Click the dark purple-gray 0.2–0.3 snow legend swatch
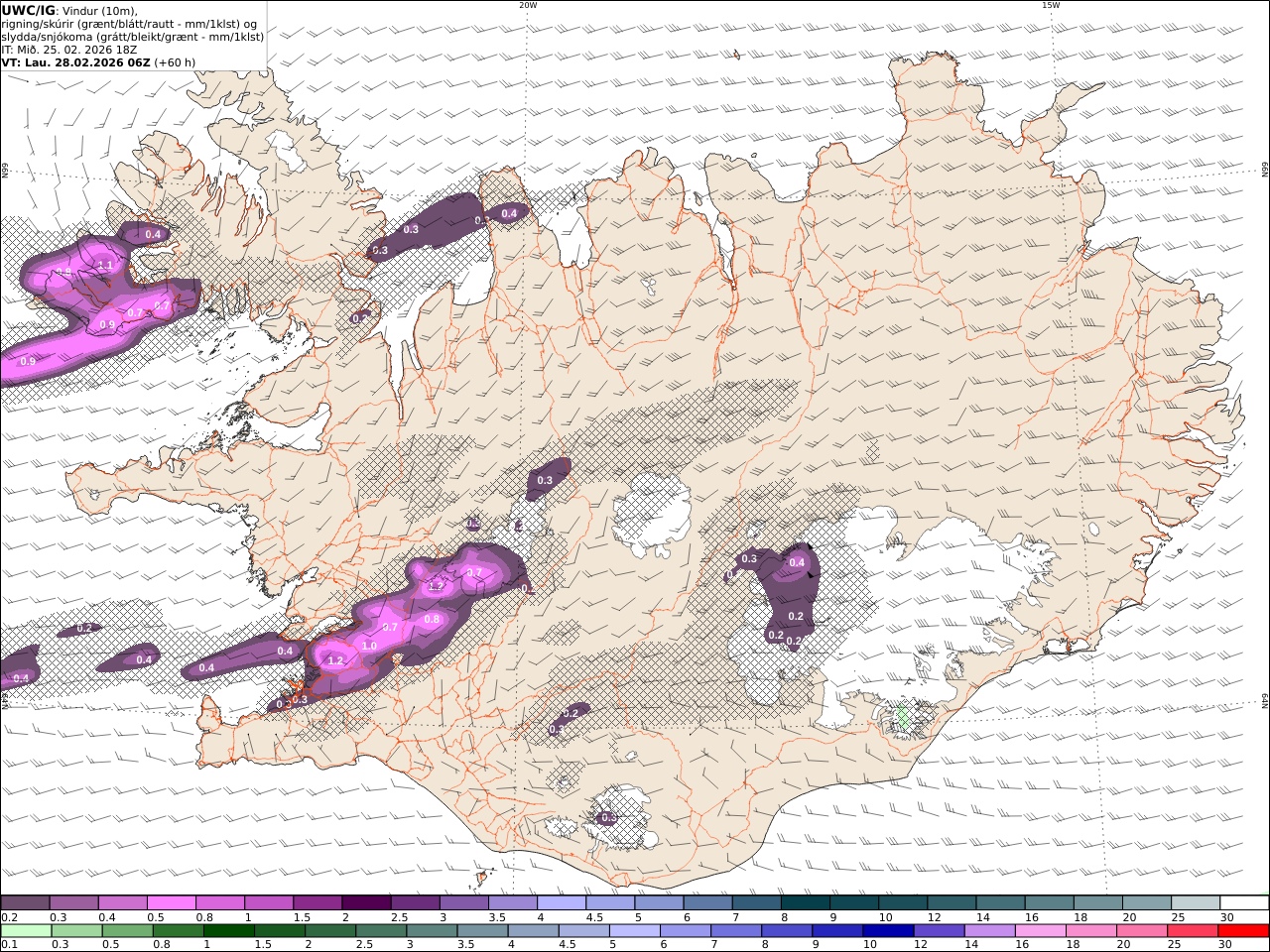This screenshot has height=952, width=1270. (25, 902)
